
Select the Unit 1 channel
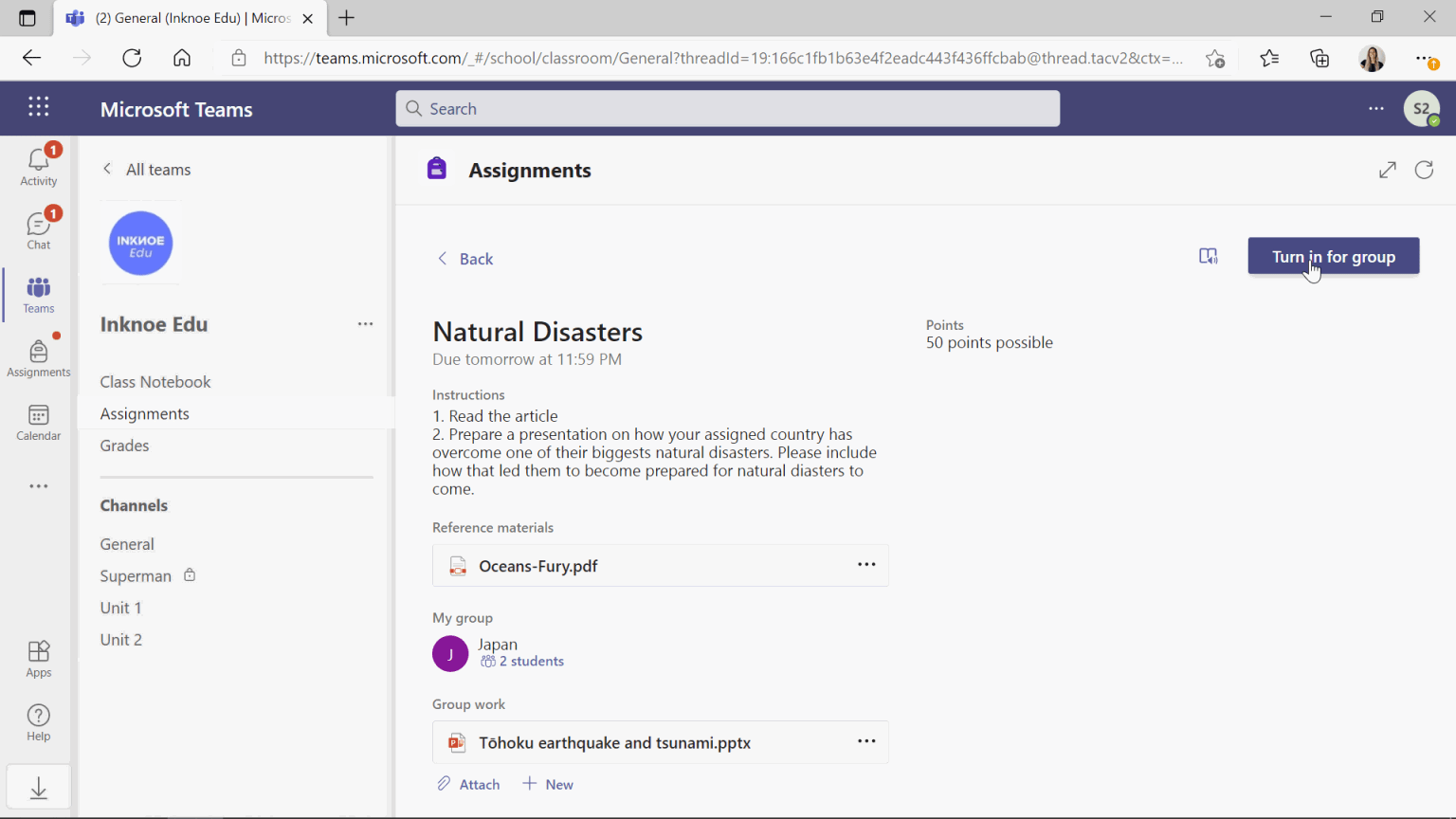(120, 608)
